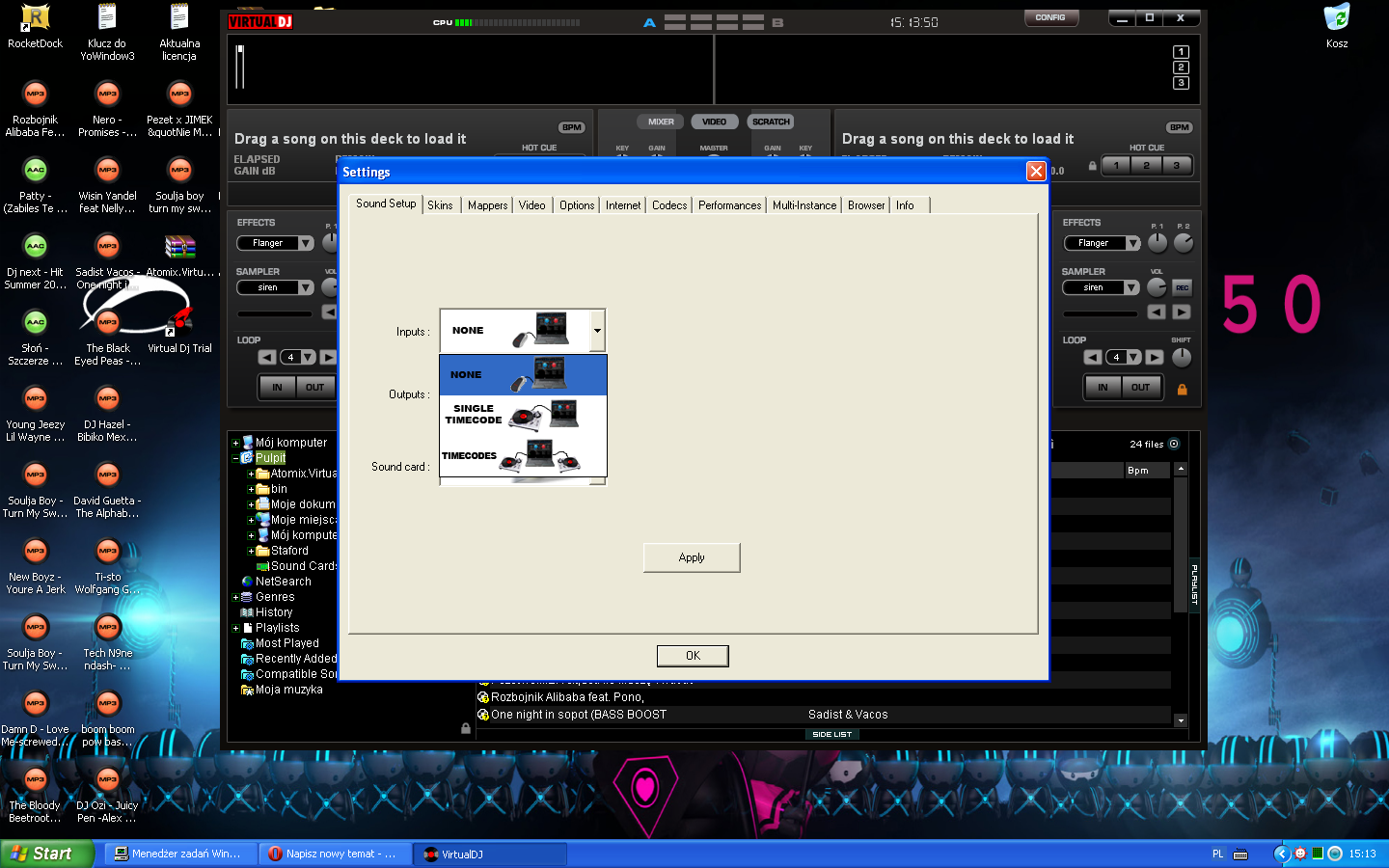Switch to the Mappers tab

point(487,205)
